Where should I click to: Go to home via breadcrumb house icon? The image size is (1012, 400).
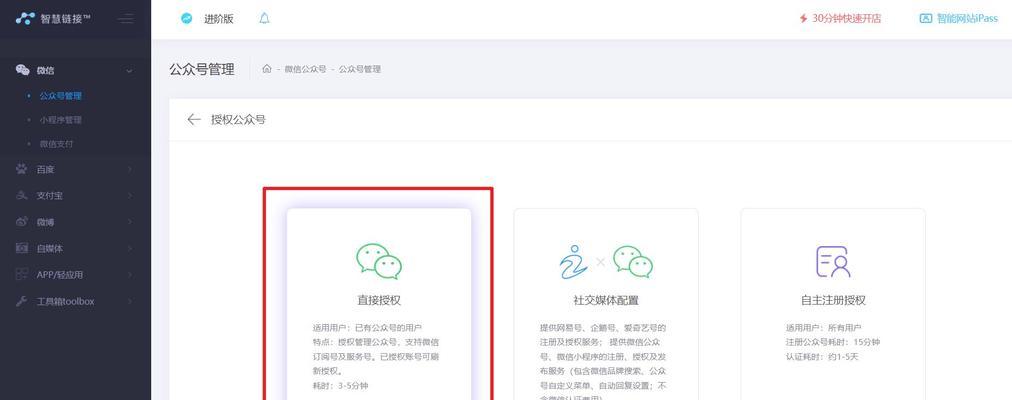click(267, 69)
